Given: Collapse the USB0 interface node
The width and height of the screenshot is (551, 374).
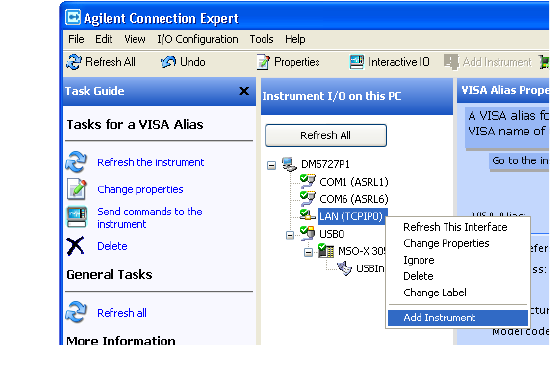Looking at the screenshot, I should 290,235.
